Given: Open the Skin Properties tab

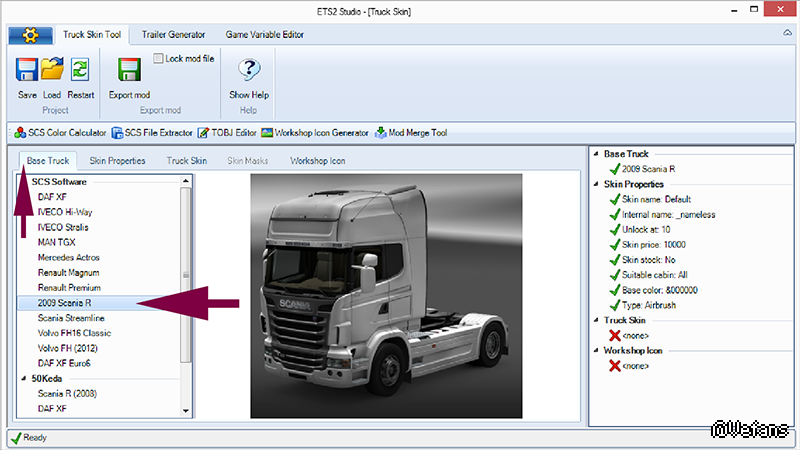Looking at the screenshot, I should tap(117, 161).
